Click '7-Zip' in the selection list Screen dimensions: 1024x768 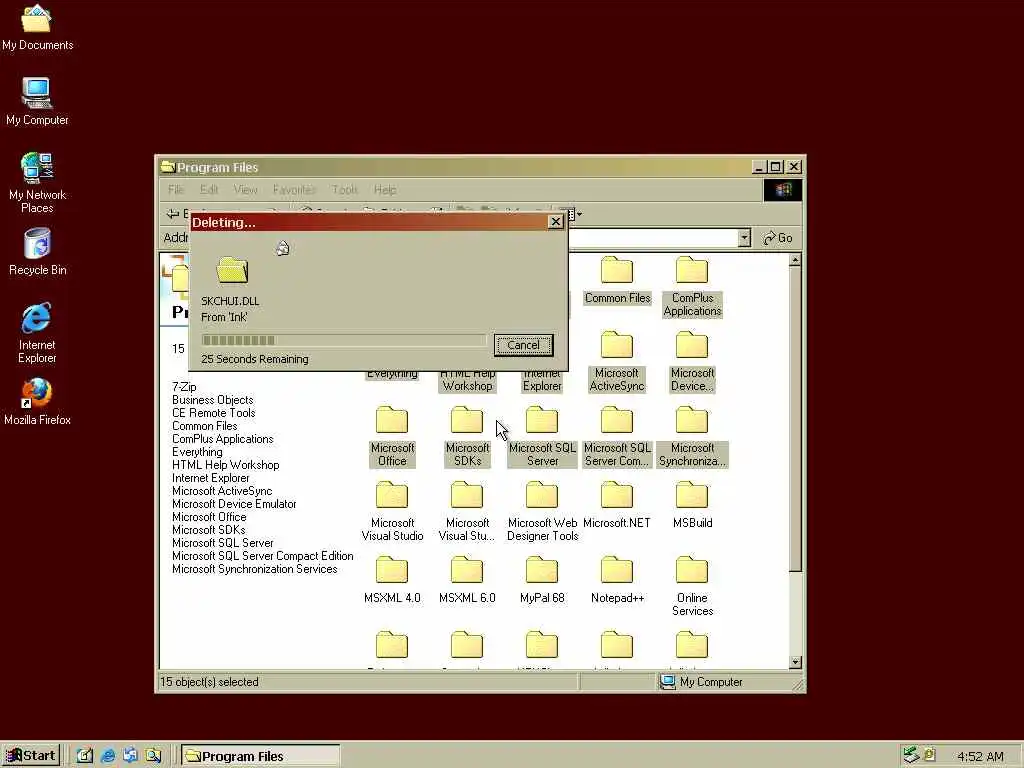click(x=184, y=387)
